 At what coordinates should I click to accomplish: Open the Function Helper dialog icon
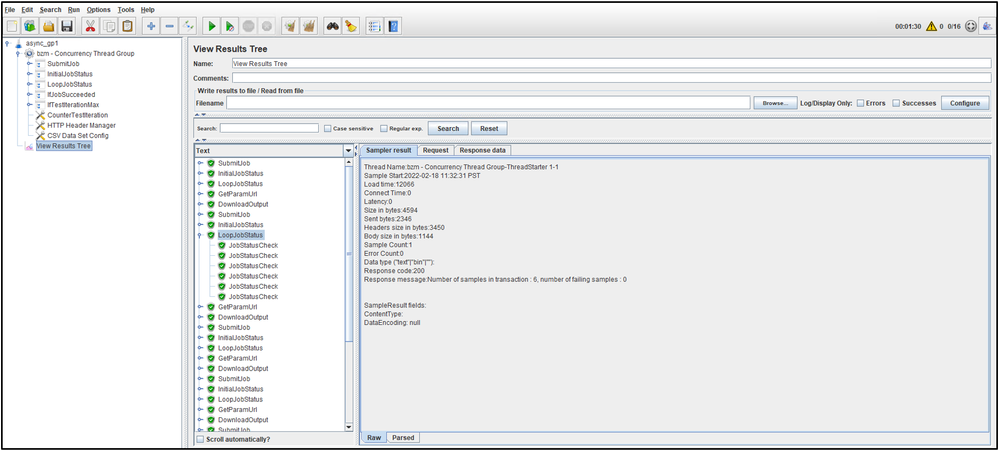pyautogui.click(x=374, y=26)
